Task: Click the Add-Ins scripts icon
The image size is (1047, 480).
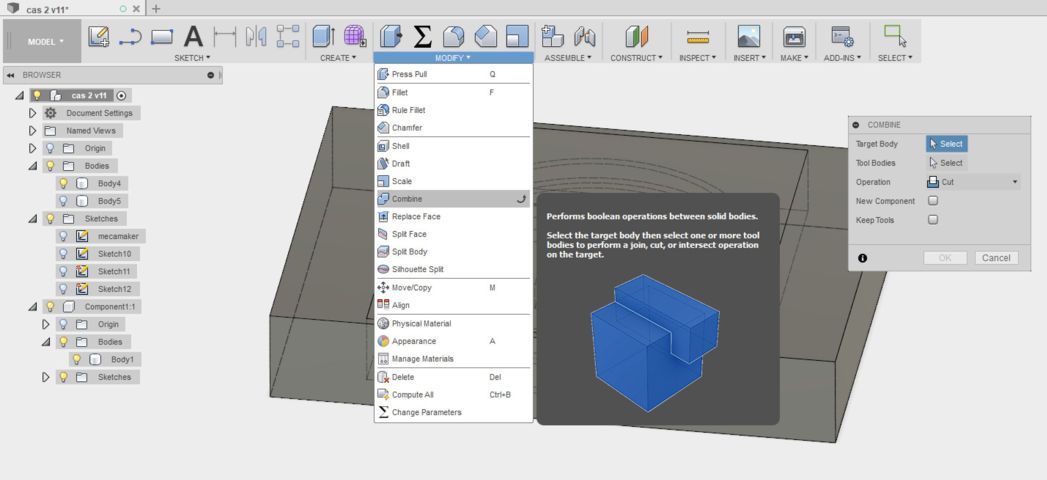Action: point(842,36)
